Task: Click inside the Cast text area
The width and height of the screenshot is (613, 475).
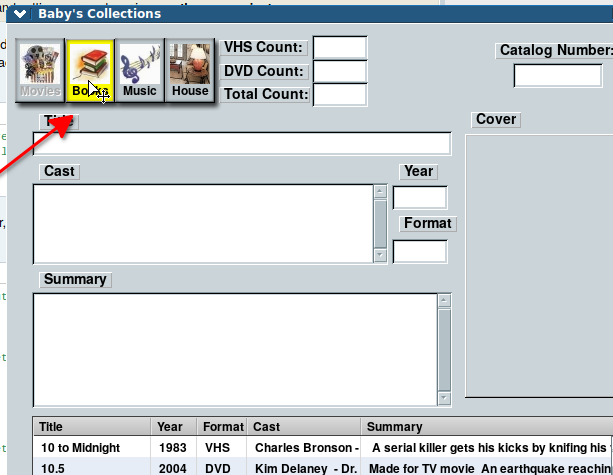Action: click(x=203, y=224)
